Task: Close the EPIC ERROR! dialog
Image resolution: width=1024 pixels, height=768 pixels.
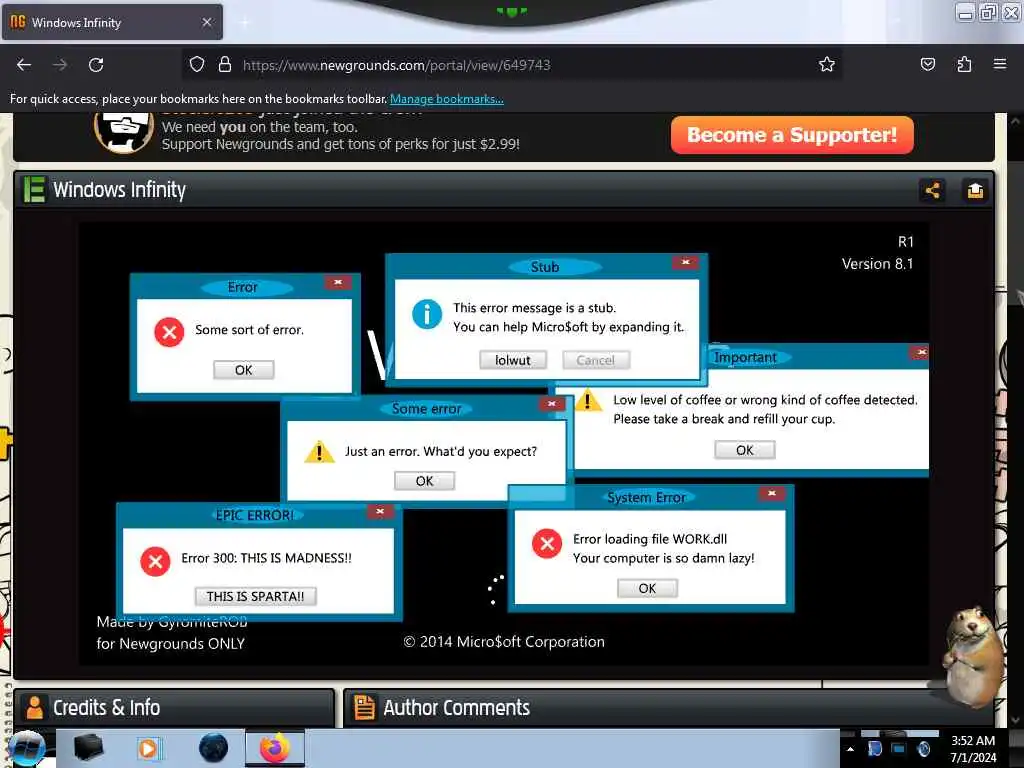Action: 380,511
